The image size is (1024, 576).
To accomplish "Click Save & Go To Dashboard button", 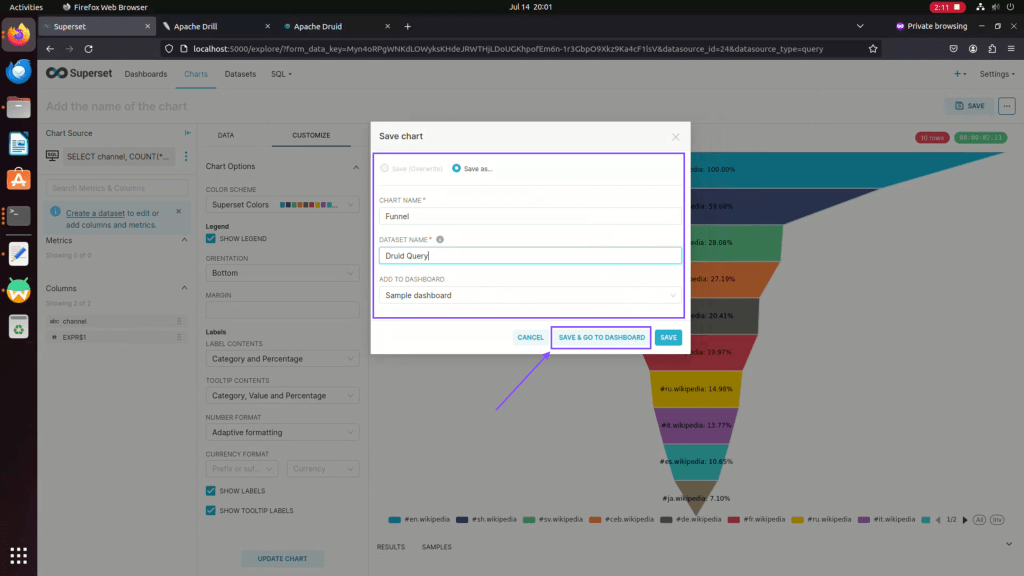I will [x=601, y=338].
